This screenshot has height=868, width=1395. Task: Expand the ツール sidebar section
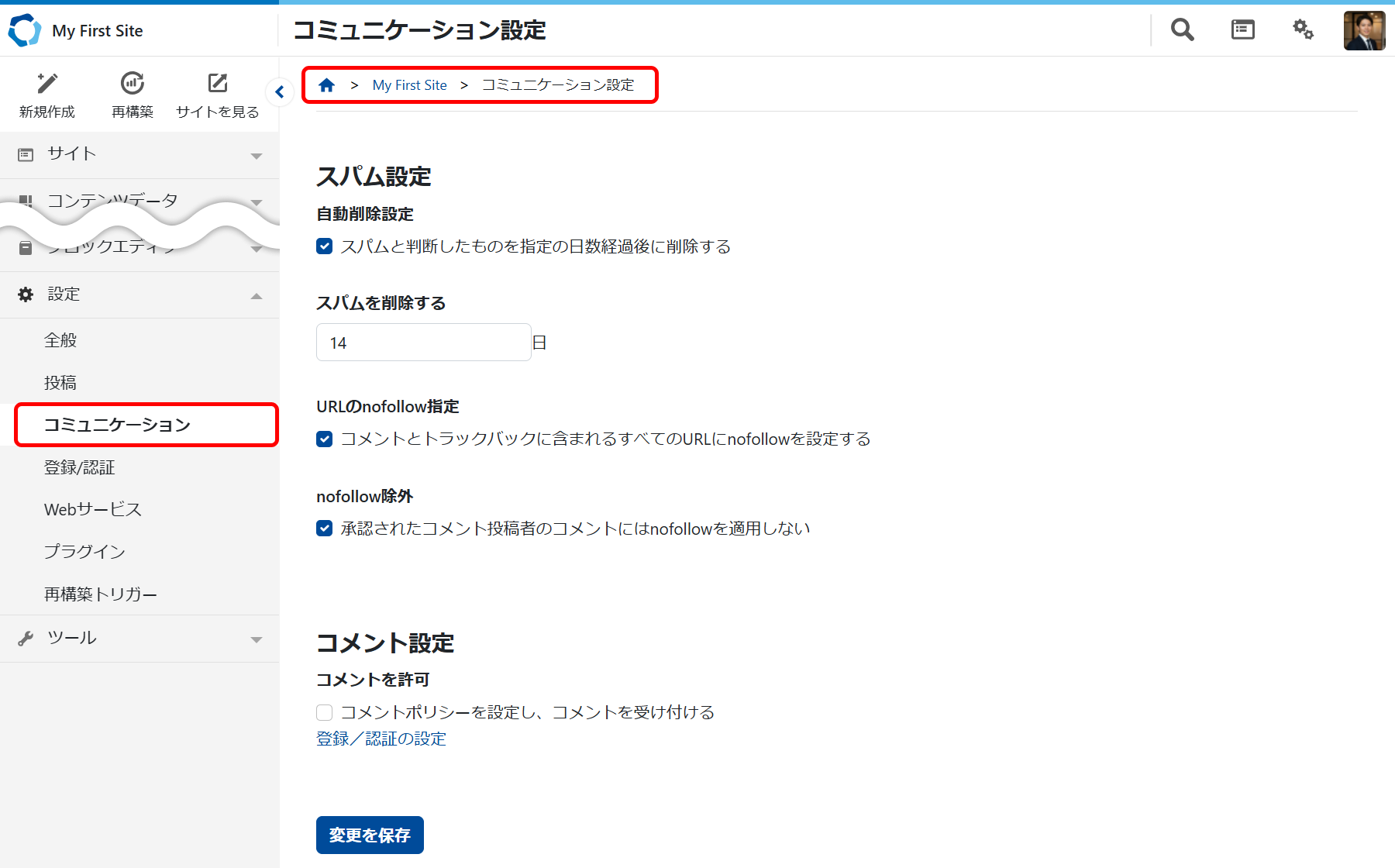[x=139, y=638]
